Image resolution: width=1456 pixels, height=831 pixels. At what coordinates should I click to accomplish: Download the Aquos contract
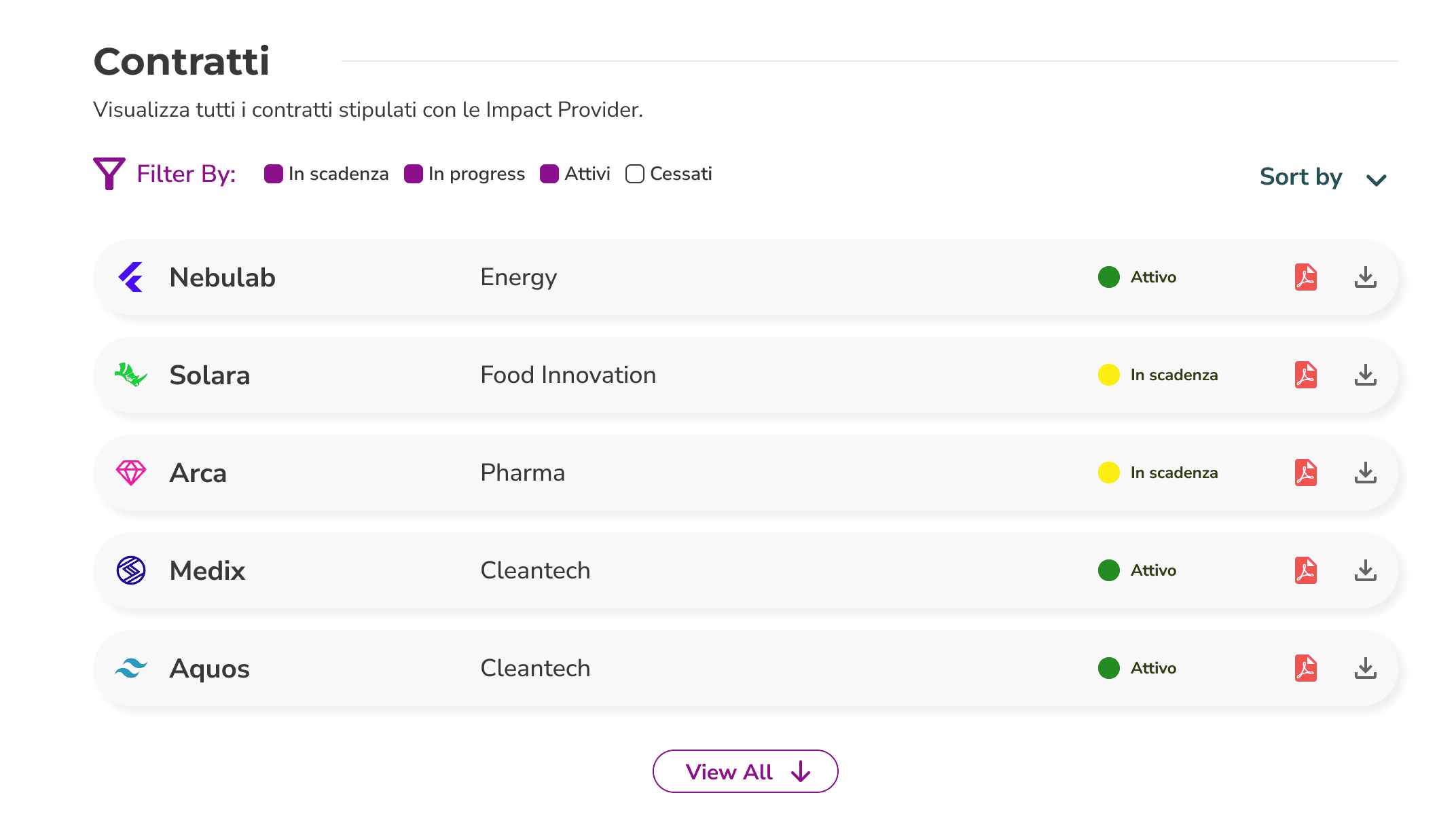(1365, 668)
